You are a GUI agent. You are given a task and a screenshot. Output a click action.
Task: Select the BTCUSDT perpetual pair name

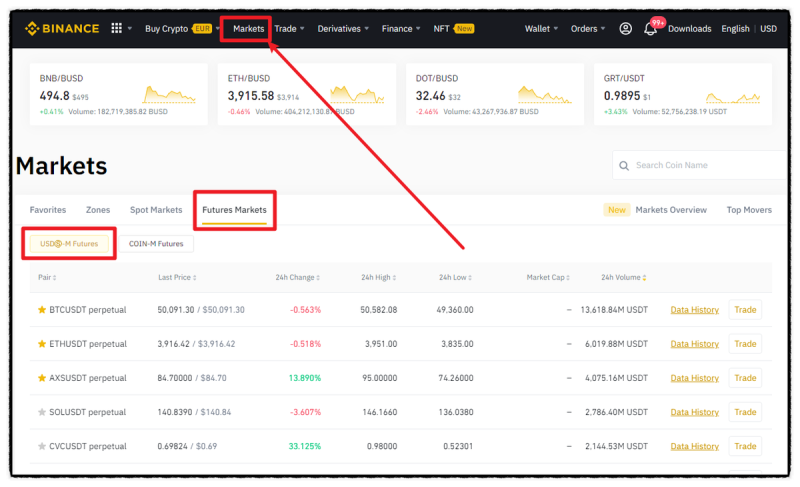pyautogui.click(x=88, y=310)
